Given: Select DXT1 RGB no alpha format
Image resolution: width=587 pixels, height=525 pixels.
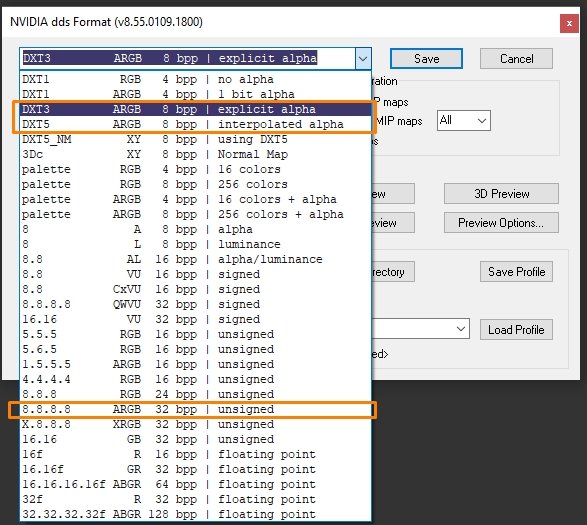Looking at the screenshot, I should pyautogui.click(x=195, y=79).
